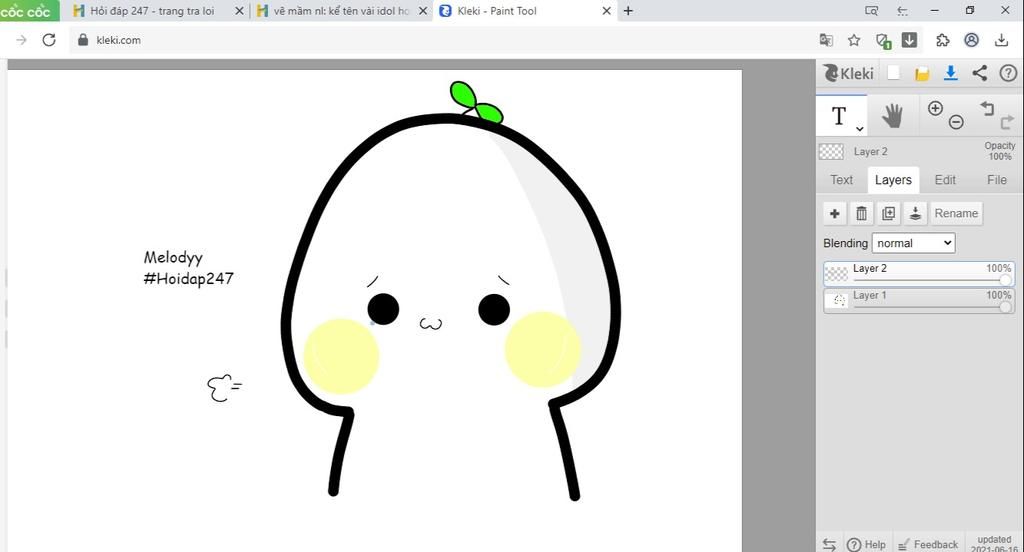The image size is (1024, 552).
Task: Open the Blending mode dropdown
Action: coord(913,243)
